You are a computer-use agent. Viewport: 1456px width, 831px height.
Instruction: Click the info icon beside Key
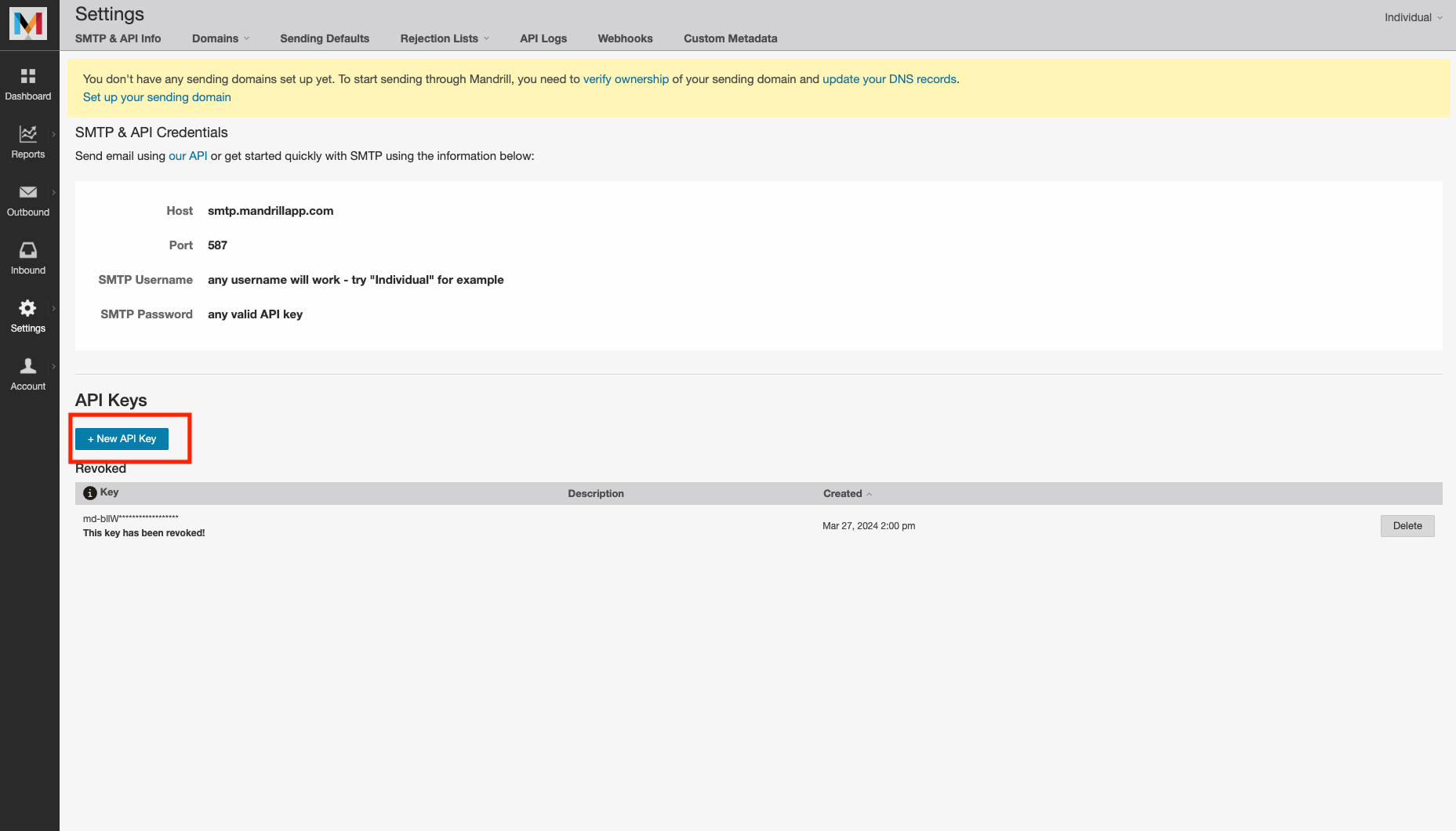[90, 493]
